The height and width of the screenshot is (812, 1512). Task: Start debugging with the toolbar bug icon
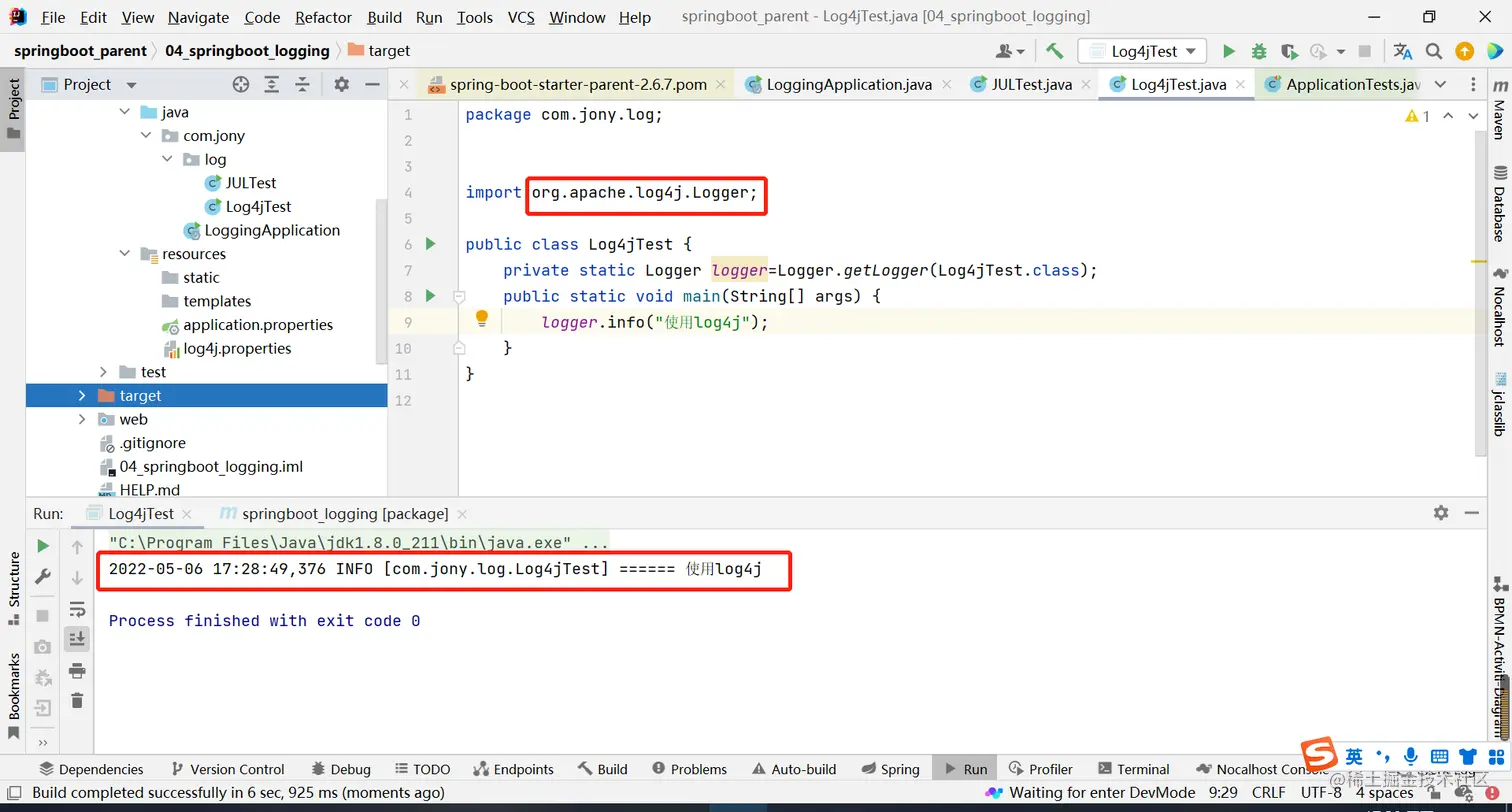click(1259, 51)
